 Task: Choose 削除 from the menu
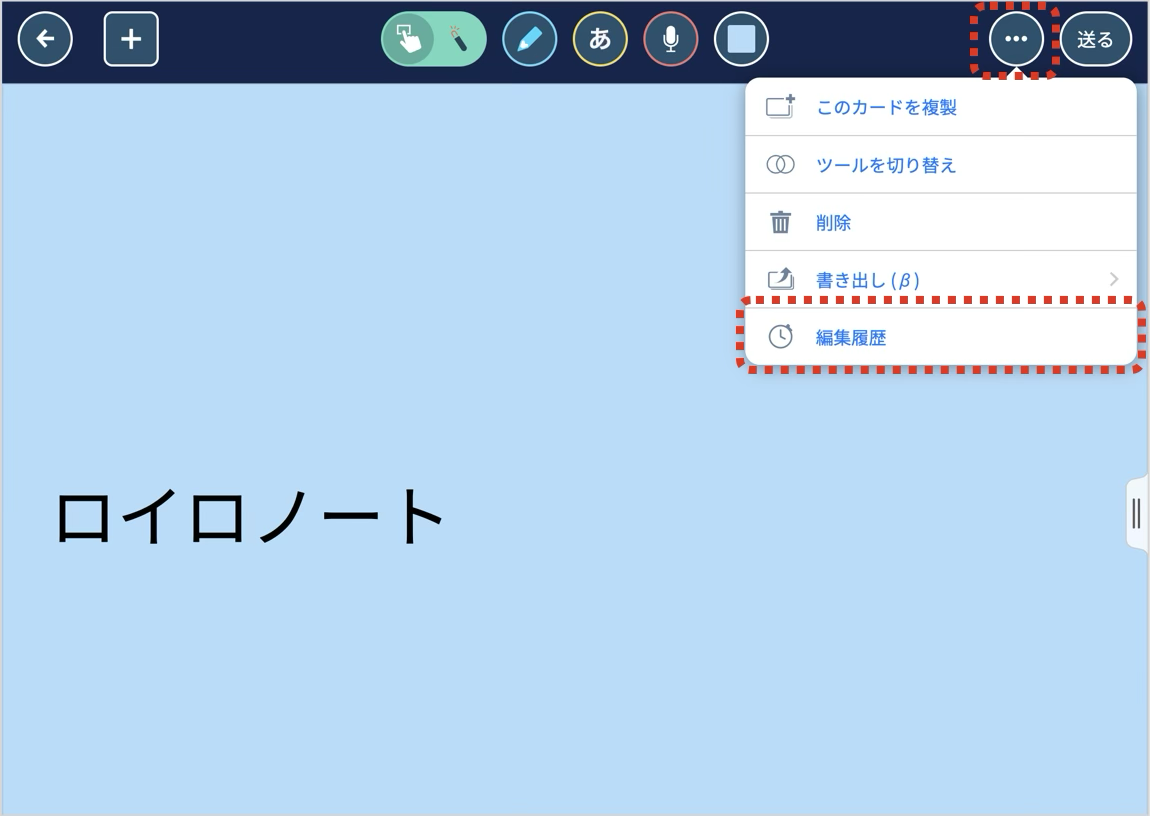[940, 223]
